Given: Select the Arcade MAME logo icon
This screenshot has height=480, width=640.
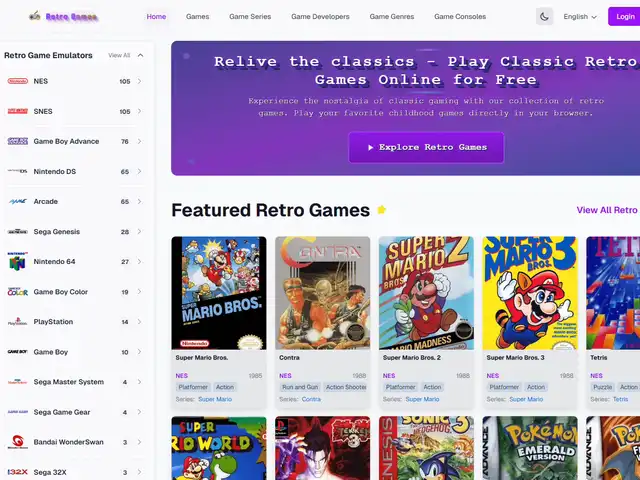Looking at the screenshot, I should (18, 201).
